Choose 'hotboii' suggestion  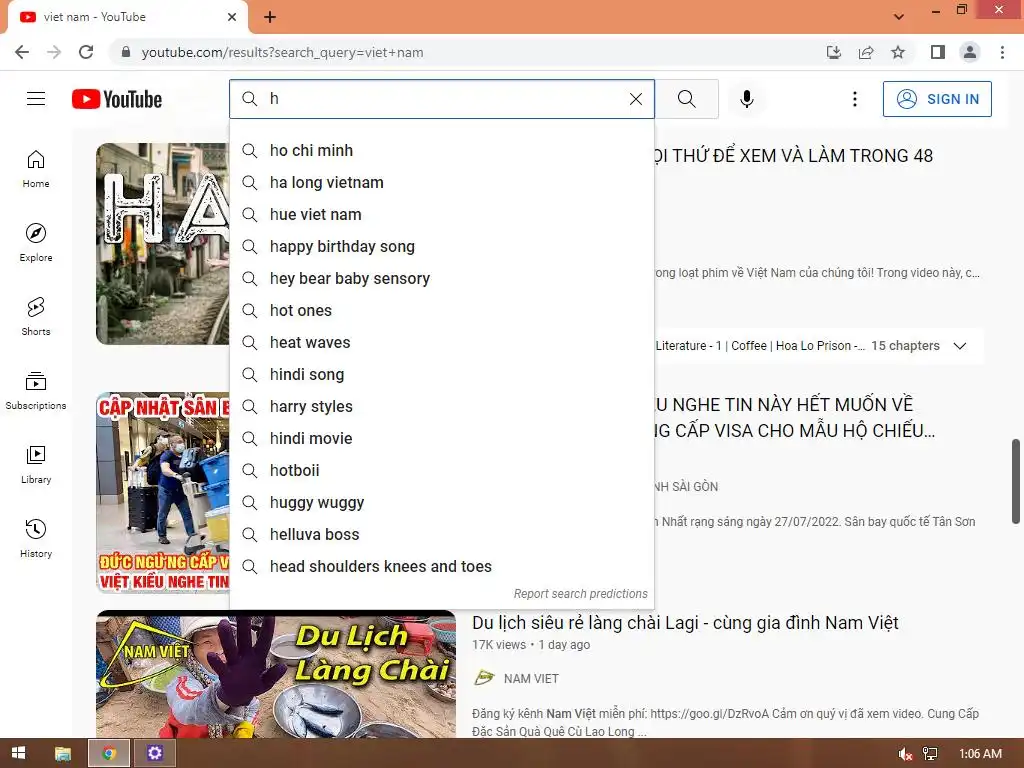[x=442, y=470]
